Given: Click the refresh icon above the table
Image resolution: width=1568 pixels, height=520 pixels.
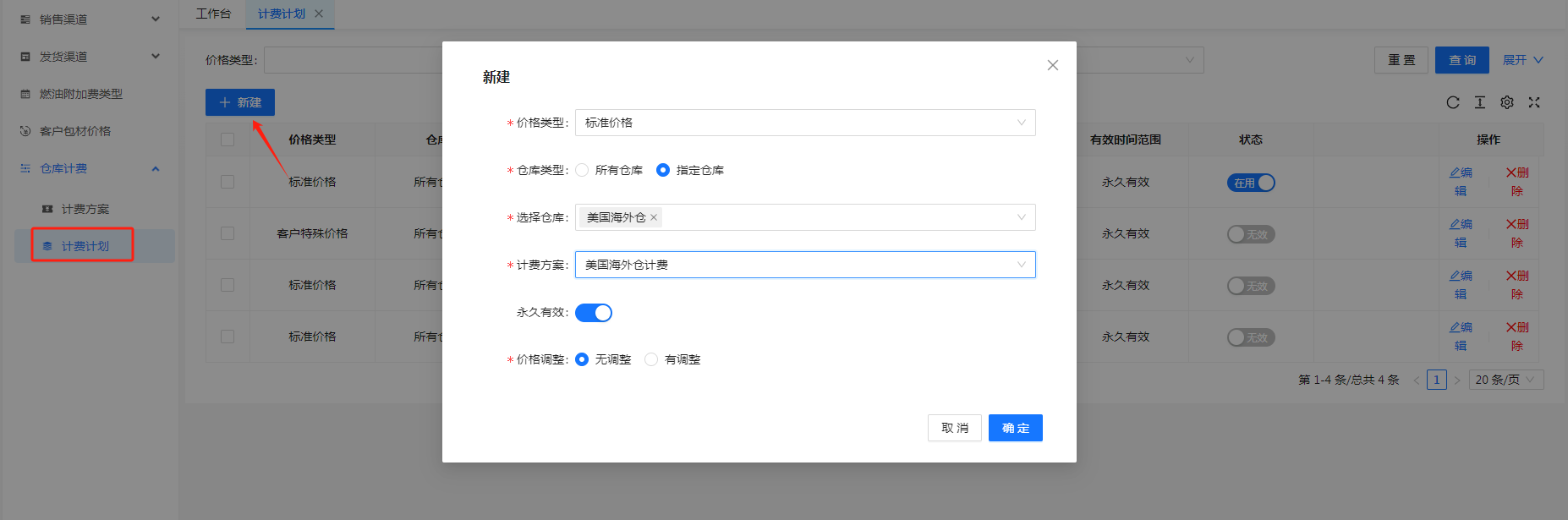Looking at the screenshot, I should pos(1452,102).
